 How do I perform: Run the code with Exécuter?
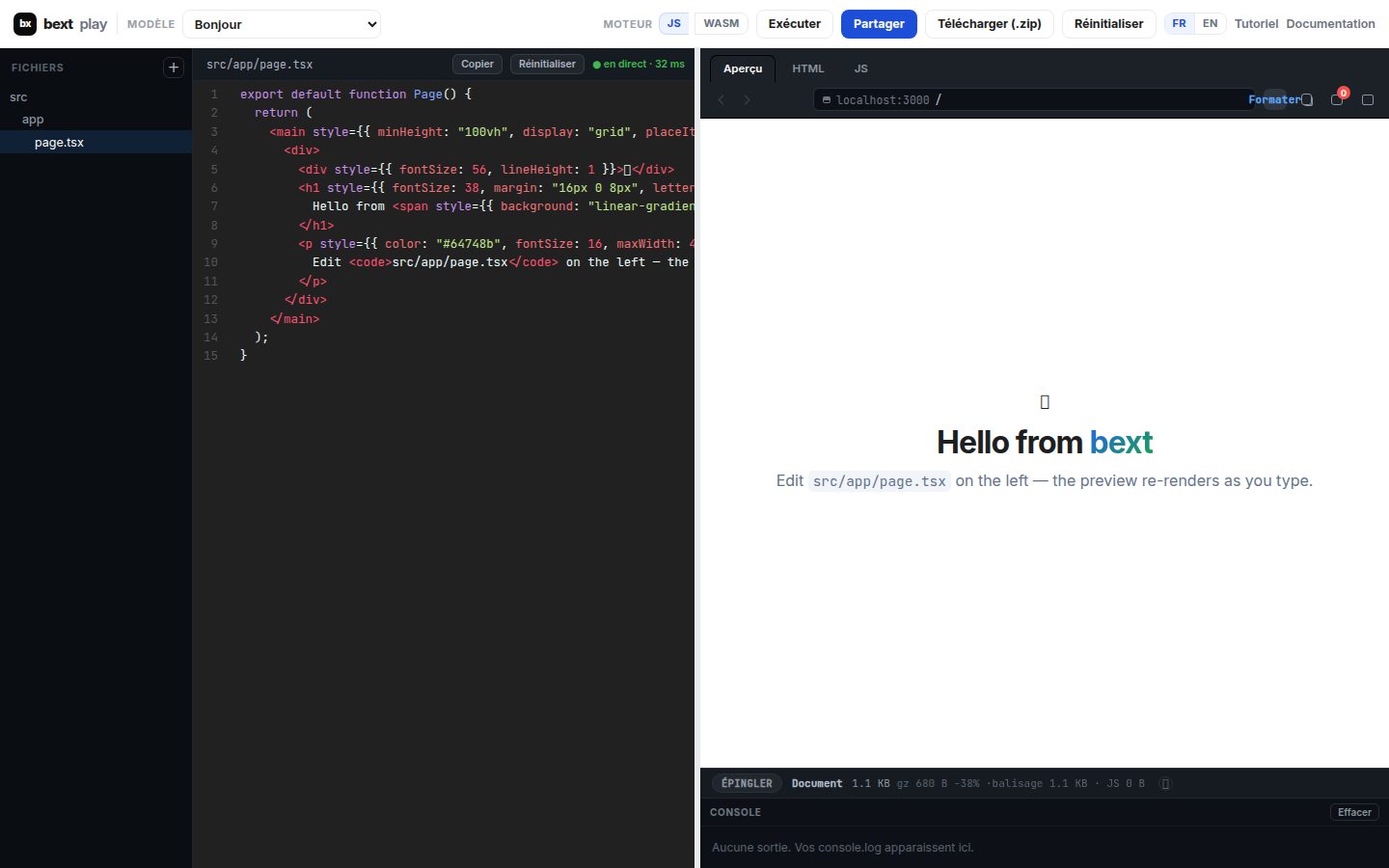pyautogui.click(x=795, y=24)
